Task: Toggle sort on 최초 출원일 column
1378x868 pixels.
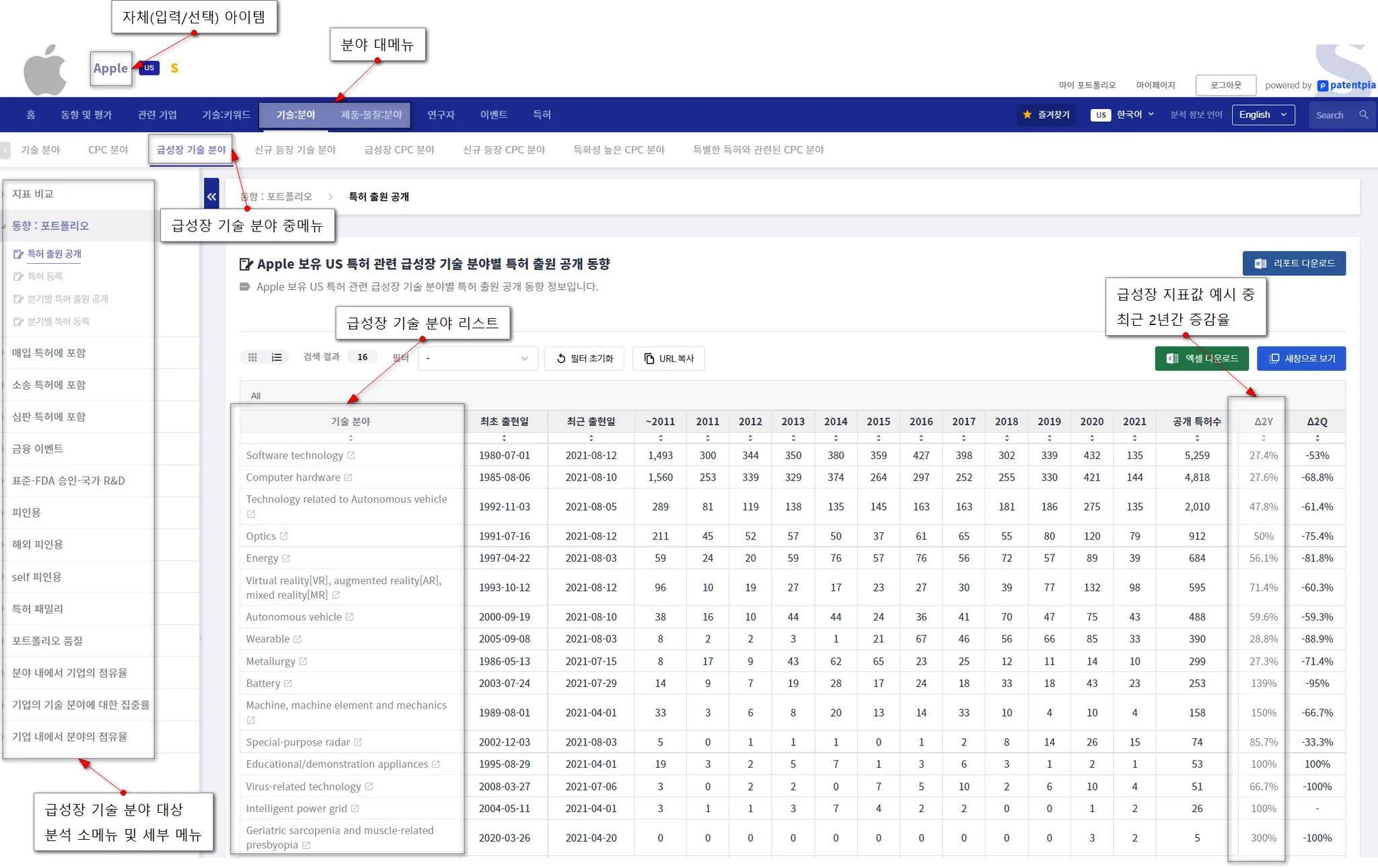Action: (505, 438)
